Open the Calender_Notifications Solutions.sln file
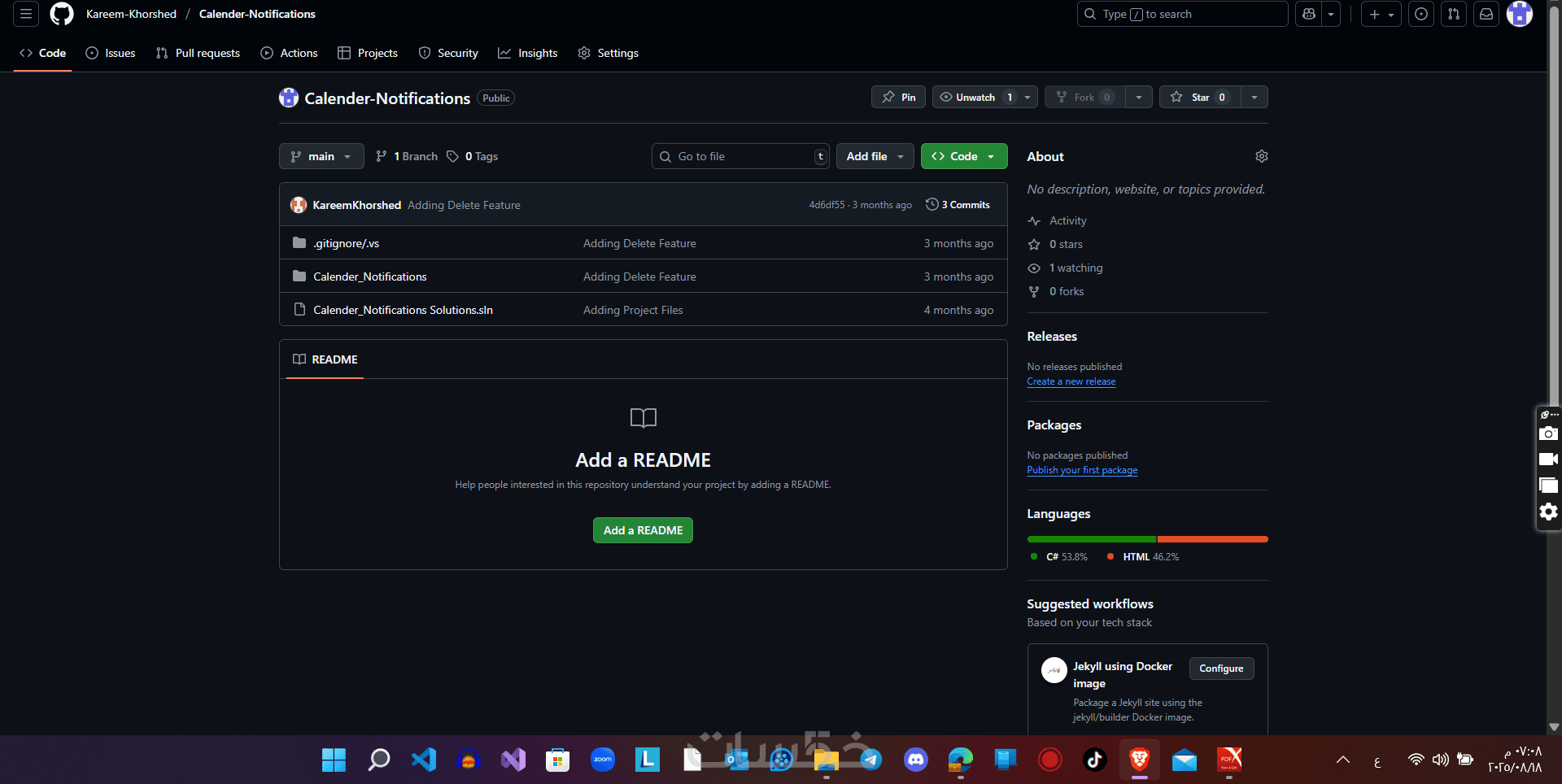 403,310
